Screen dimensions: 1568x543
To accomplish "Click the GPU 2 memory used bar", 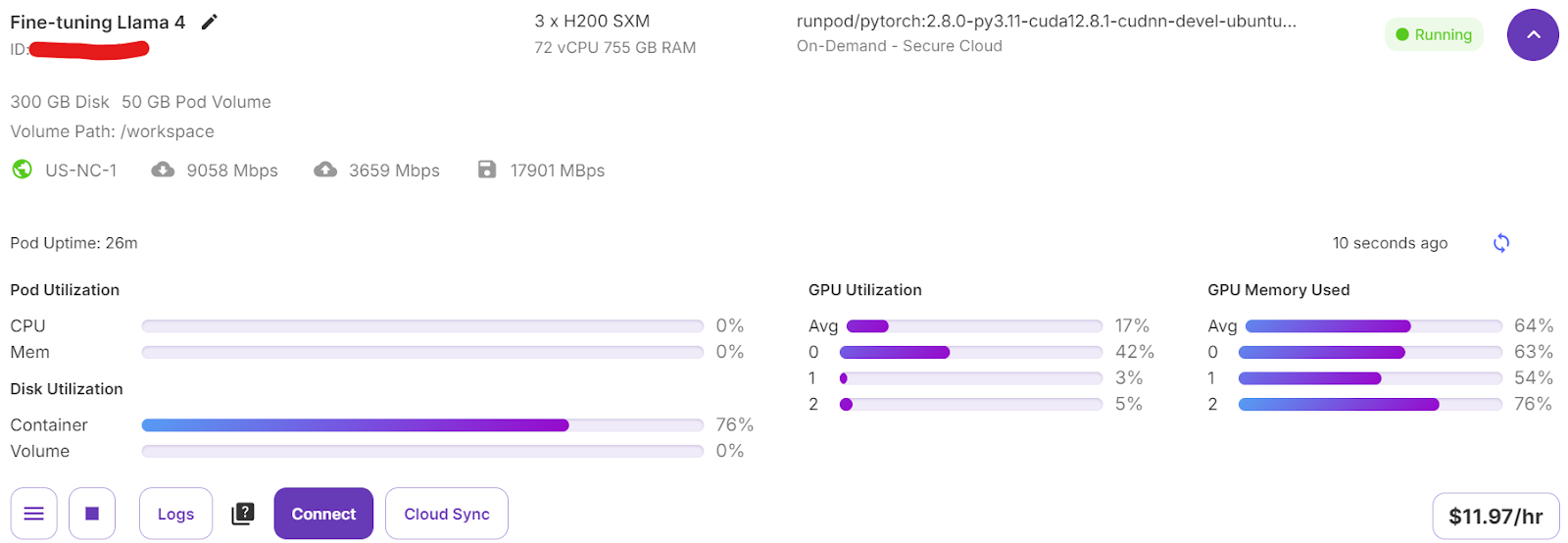I will [1370, 404].
